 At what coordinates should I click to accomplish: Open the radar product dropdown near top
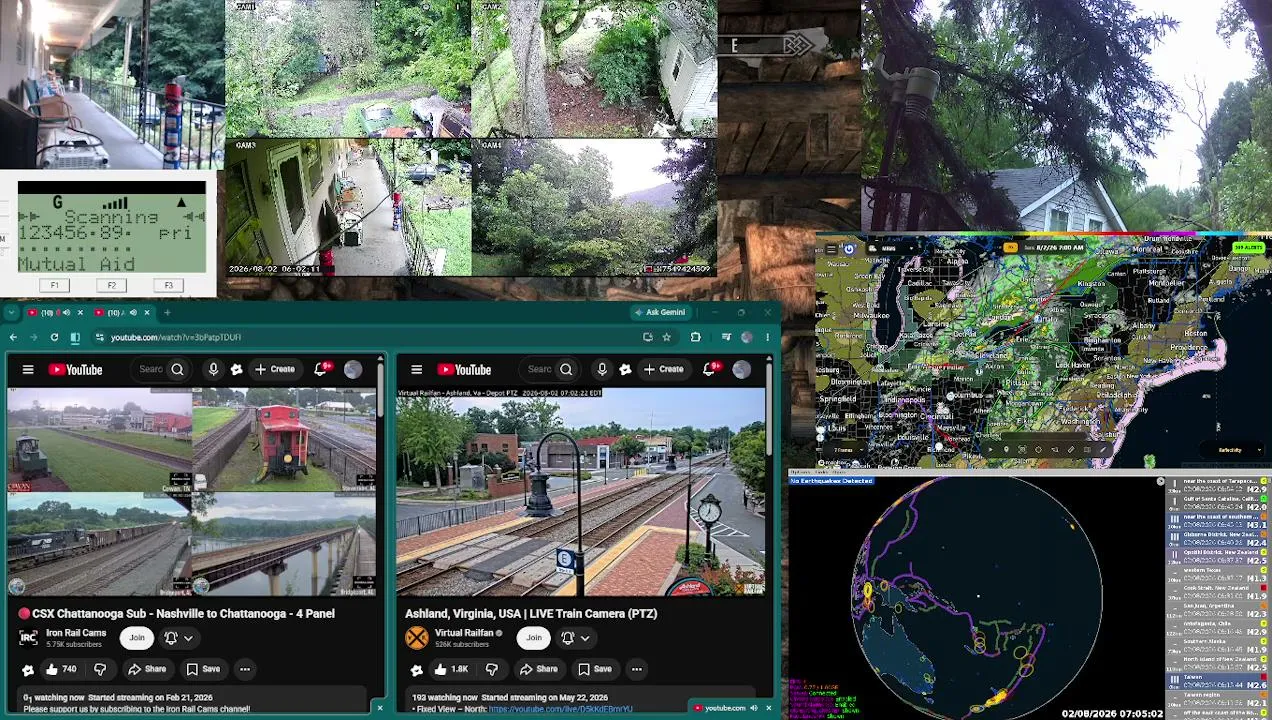tap(892, 249)
